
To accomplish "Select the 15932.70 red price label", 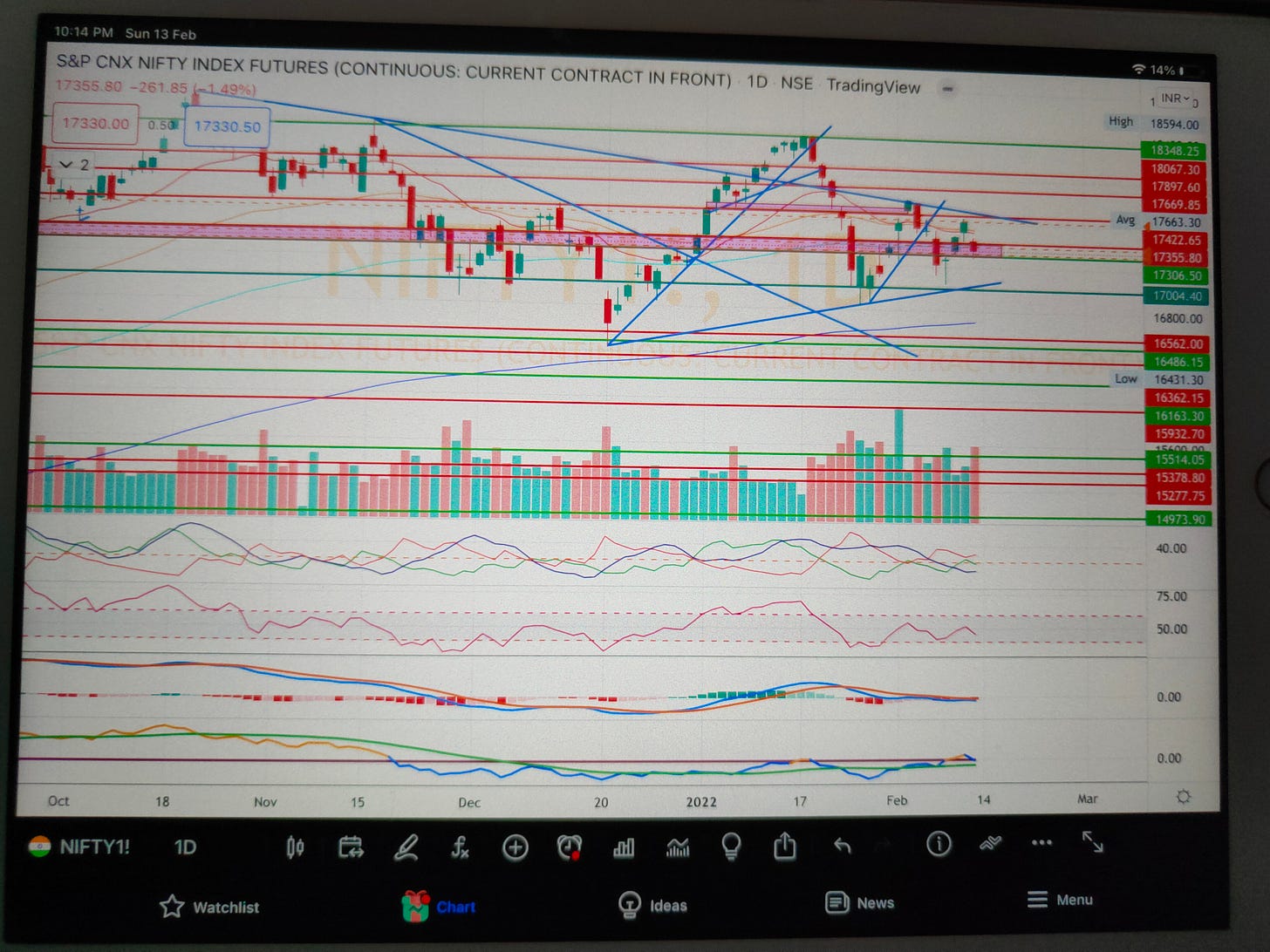I will [1178, 433].
